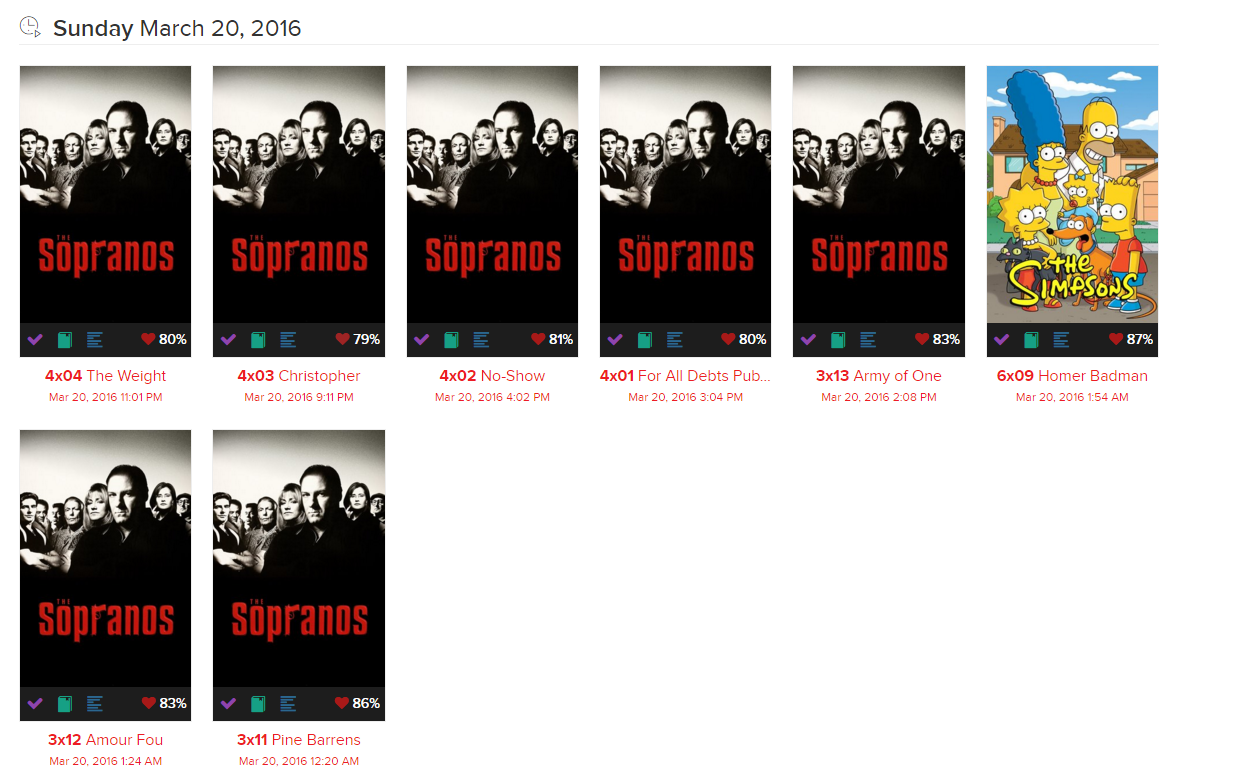1247x784 pixels.
Task: Click heart rating on 3x13 Army of One
Action: (x=937, y=340)
